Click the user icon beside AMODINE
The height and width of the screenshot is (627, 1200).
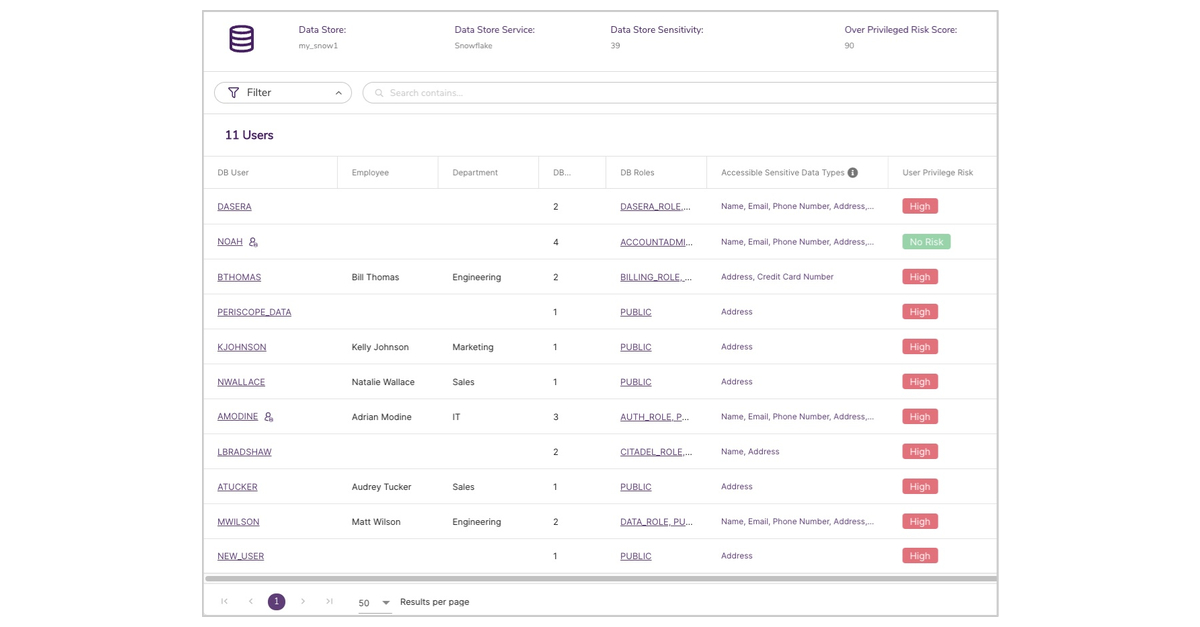pos(269,417)
